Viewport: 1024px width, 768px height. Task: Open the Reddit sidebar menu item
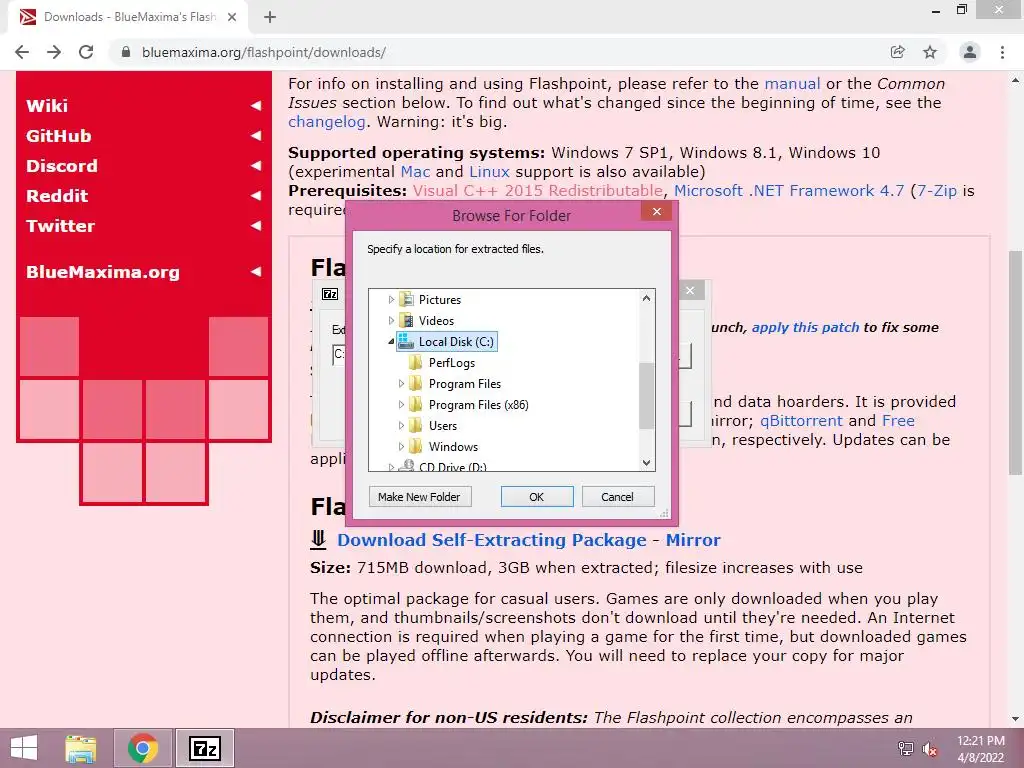(x=143, y=196)
